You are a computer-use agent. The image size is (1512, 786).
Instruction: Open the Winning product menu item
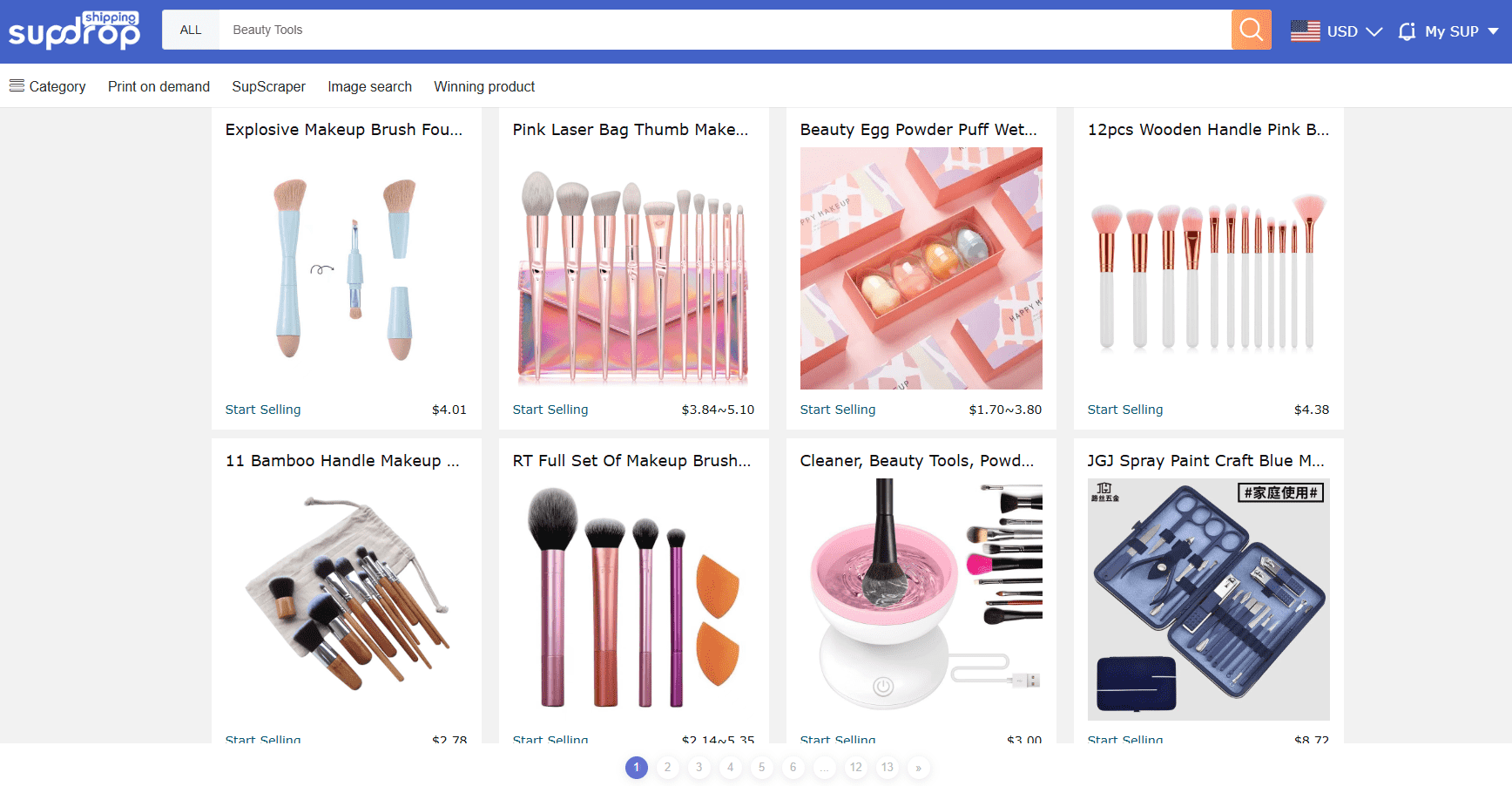484,86
